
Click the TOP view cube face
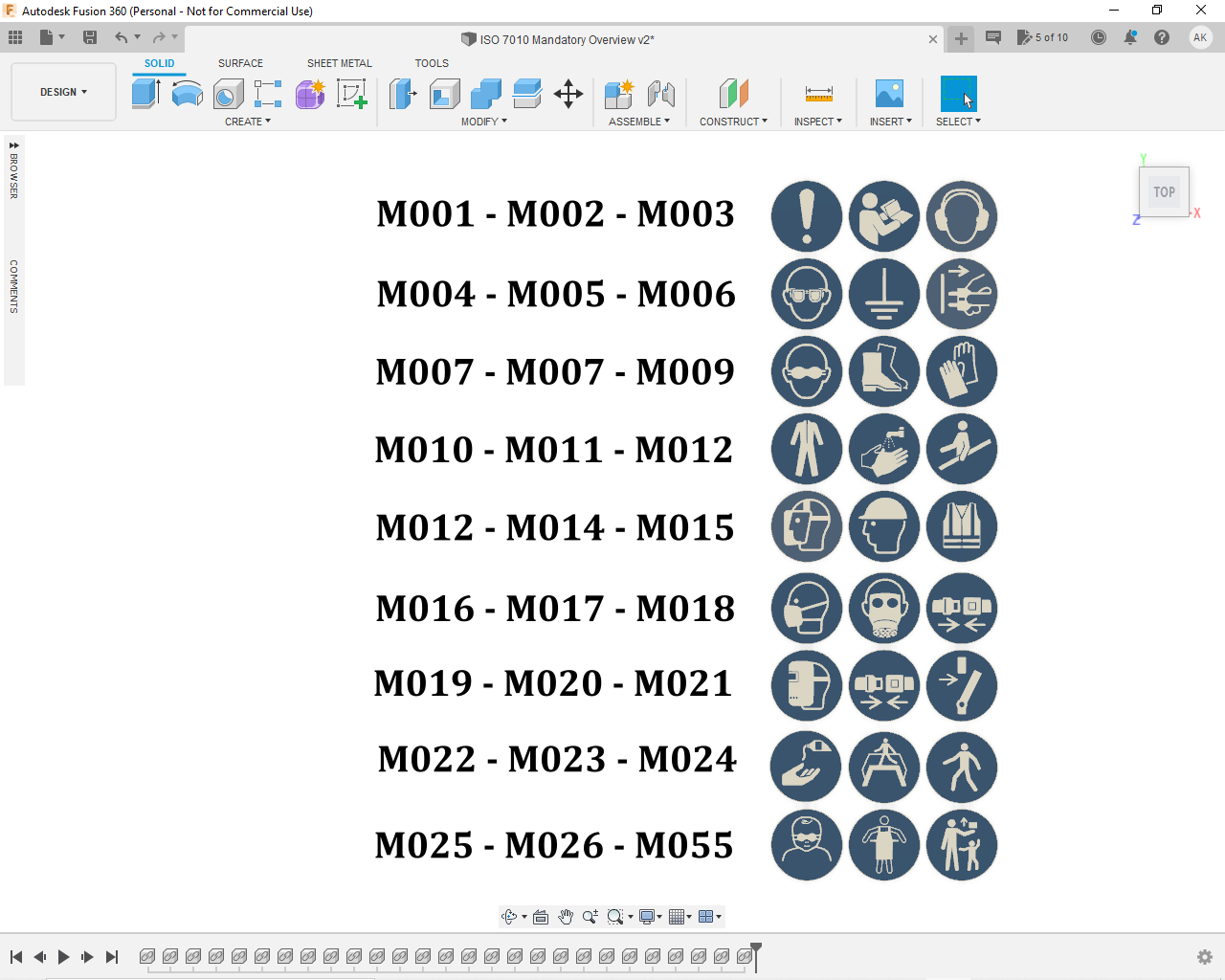(x=1164, y=191)
